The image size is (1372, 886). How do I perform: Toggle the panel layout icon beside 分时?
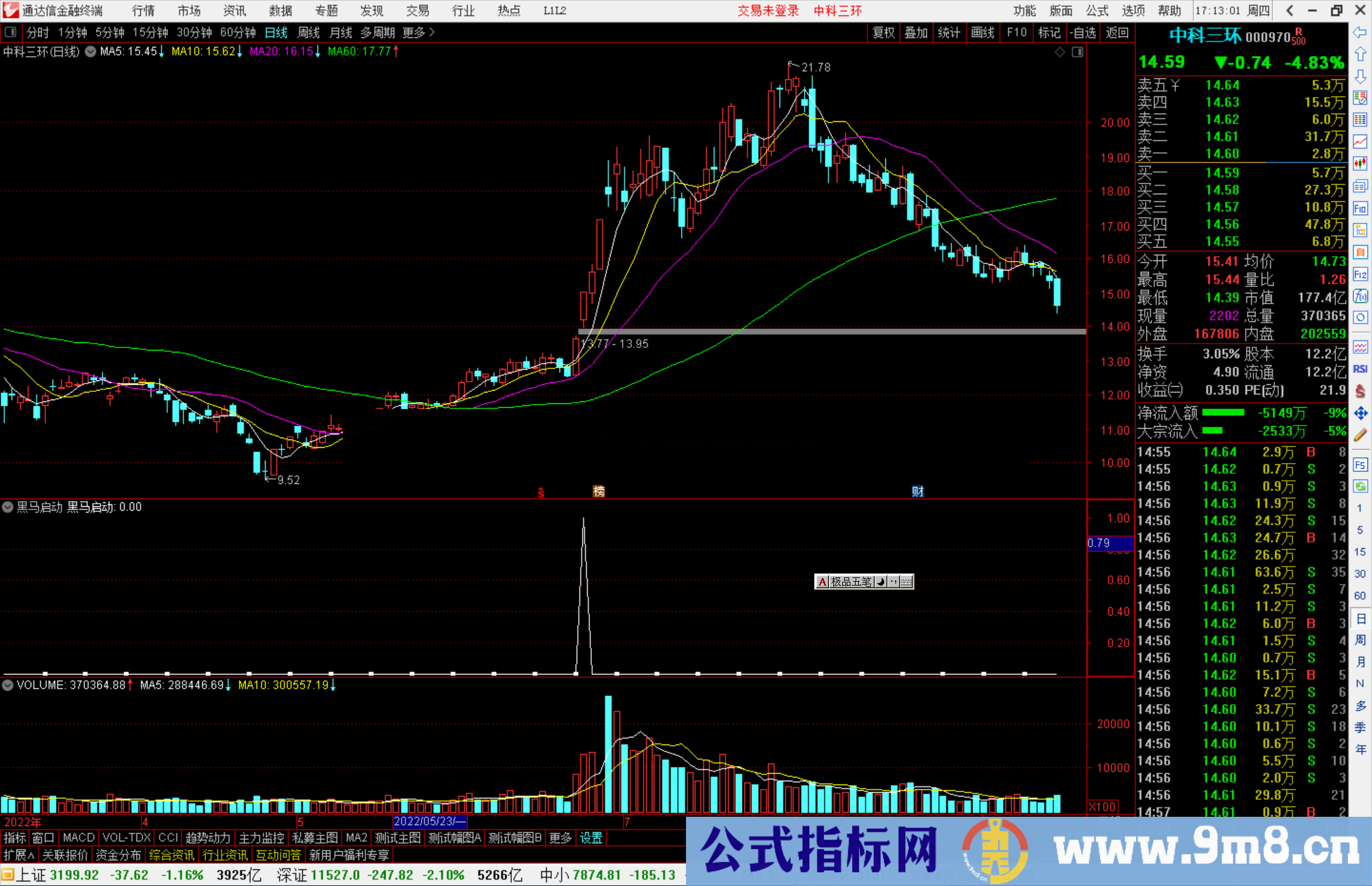[11, 32]
